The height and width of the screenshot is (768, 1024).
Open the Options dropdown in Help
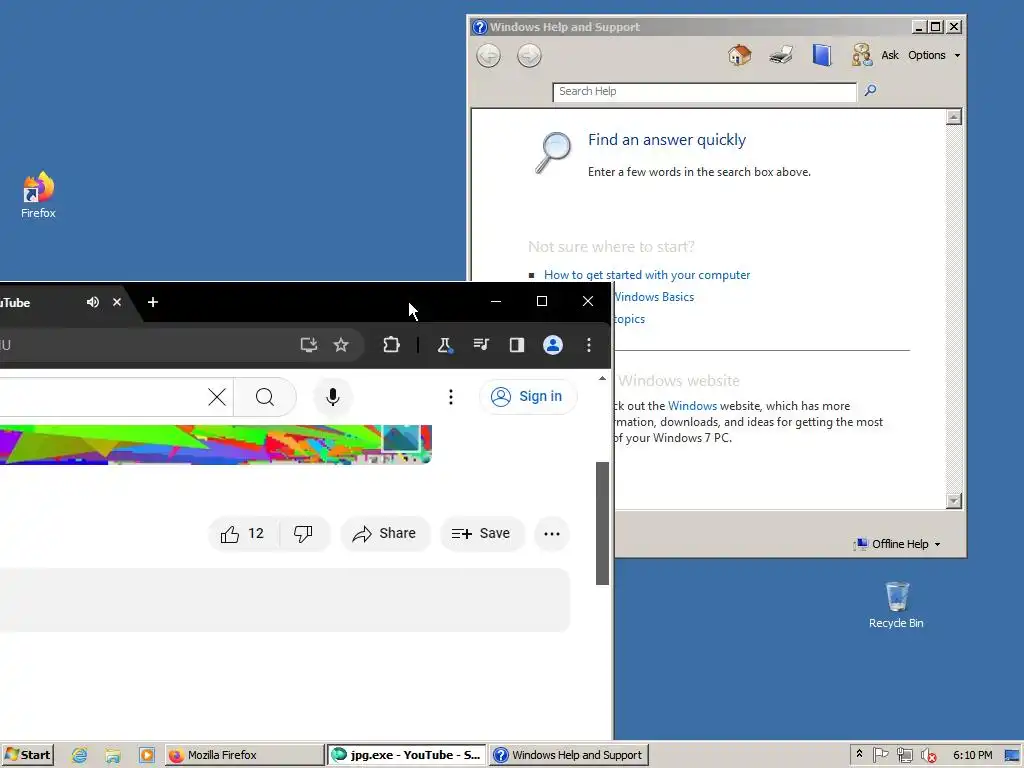click(x=934, y=56)
